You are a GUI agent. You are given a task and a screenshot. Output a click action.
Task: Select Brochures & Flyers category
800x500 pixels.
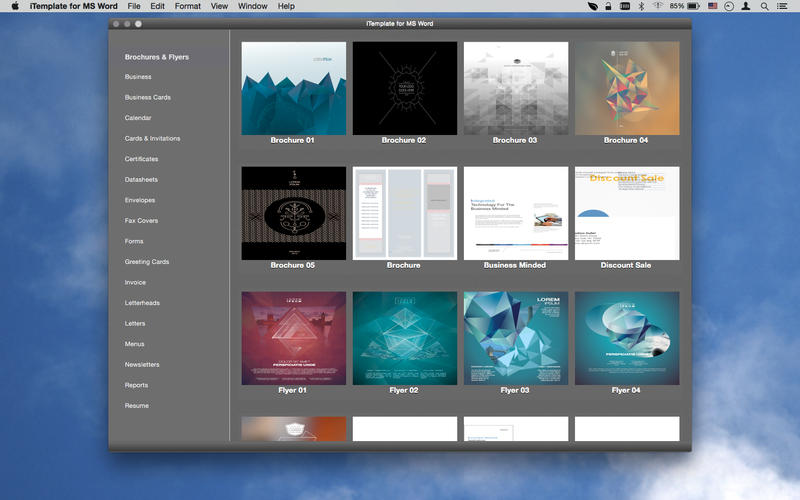click(x=157, y=57)
